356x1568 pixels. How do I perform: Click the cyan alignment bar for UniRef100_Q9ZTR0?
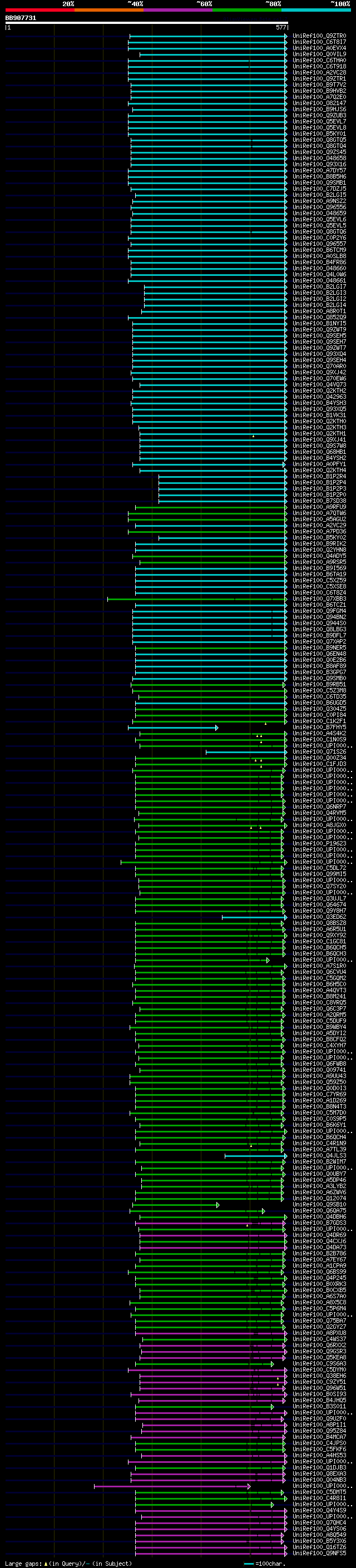208,36
